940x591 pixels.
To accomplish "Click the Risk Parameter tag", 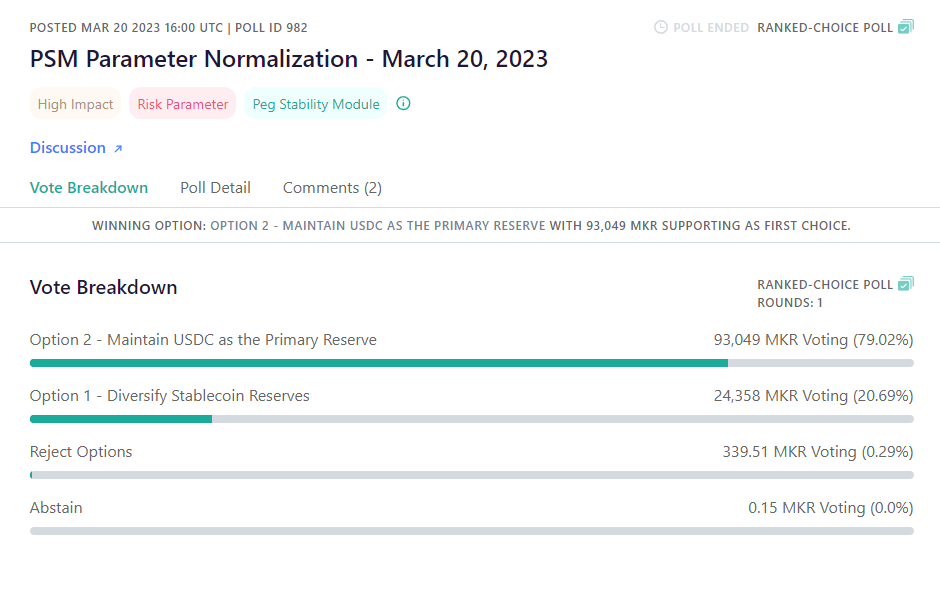I will tap(183, 104).
